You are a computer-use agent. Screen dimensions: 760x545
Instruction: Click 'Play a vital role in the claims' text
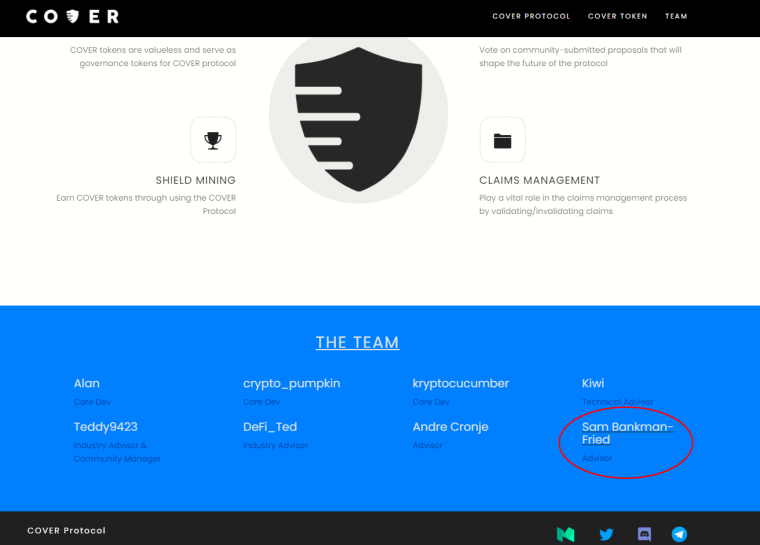coord(583,204)
